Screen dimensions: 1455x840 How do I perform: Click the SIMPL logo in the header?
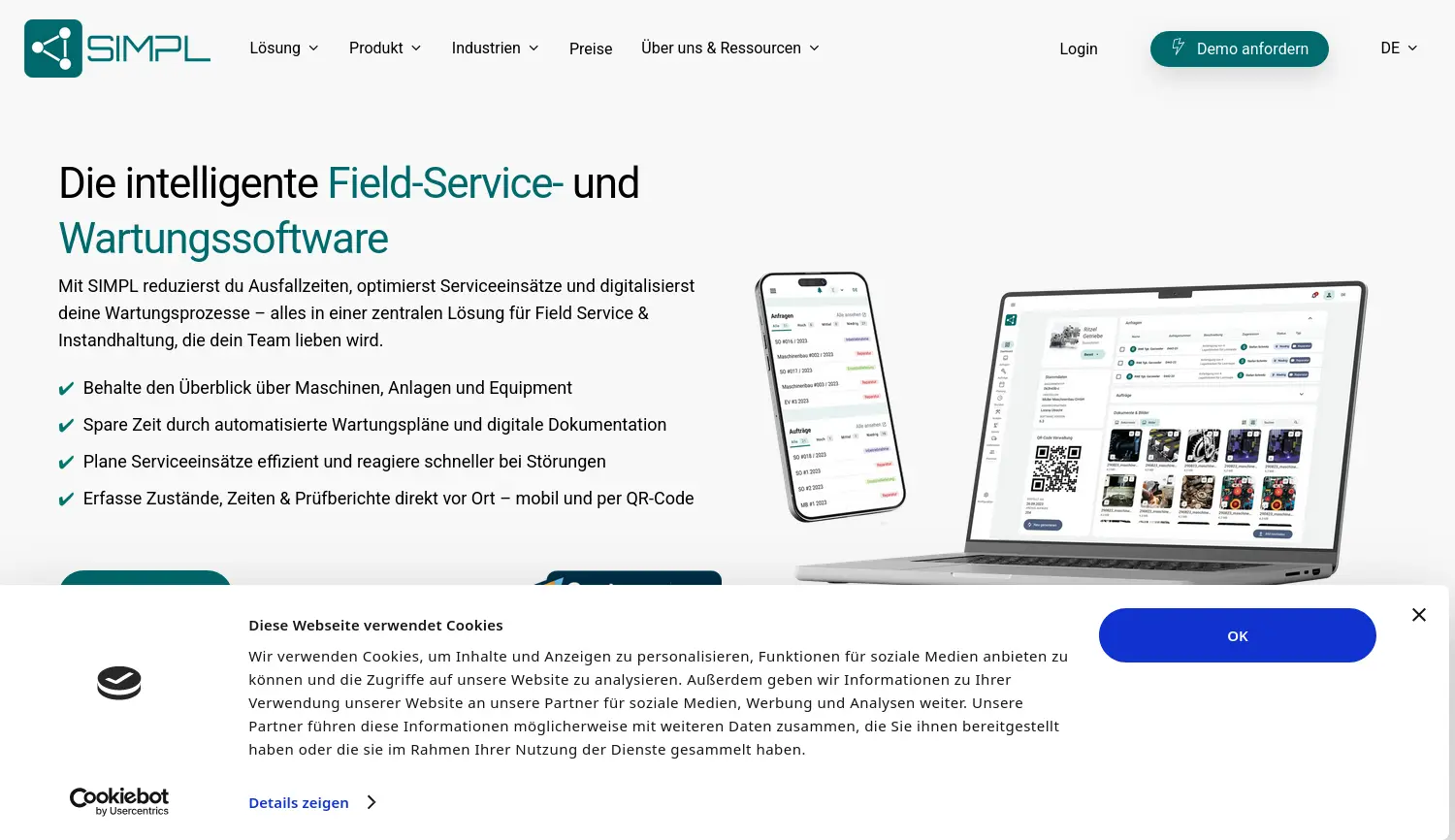(117, 48)
